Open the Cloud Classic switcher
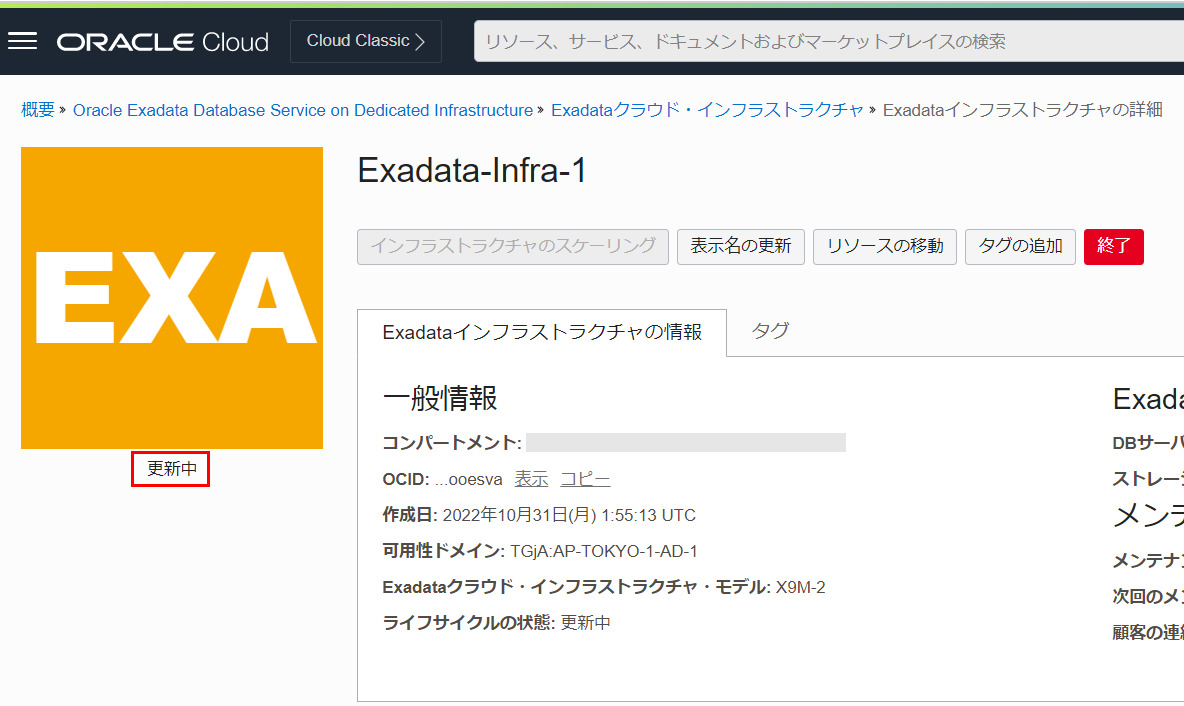This screenshot has width=1184, height=706. (366, 41)
